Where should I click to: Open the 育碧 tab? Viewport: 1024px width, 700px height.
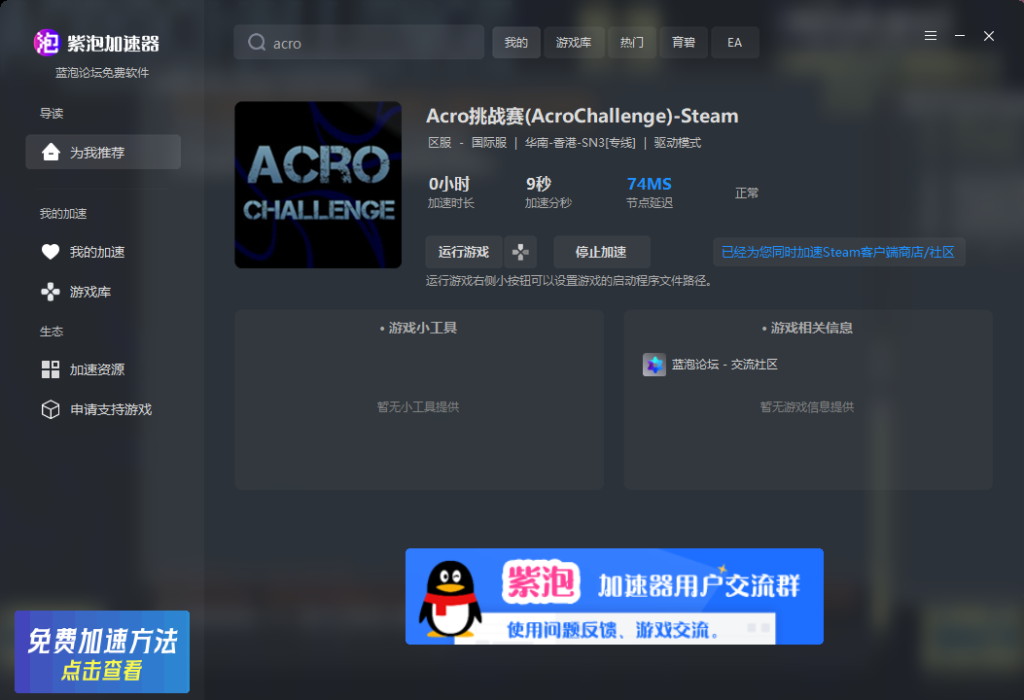[x=683, y=42]
